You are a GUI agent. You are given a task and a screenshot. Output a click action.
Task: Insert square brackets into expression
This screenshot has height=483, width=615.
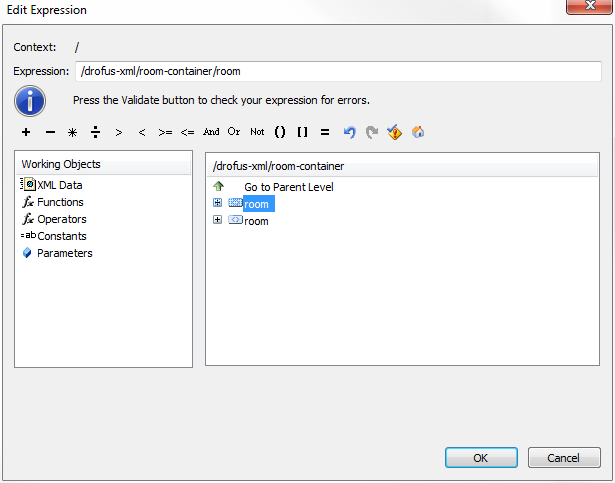(x=303, y=132)
